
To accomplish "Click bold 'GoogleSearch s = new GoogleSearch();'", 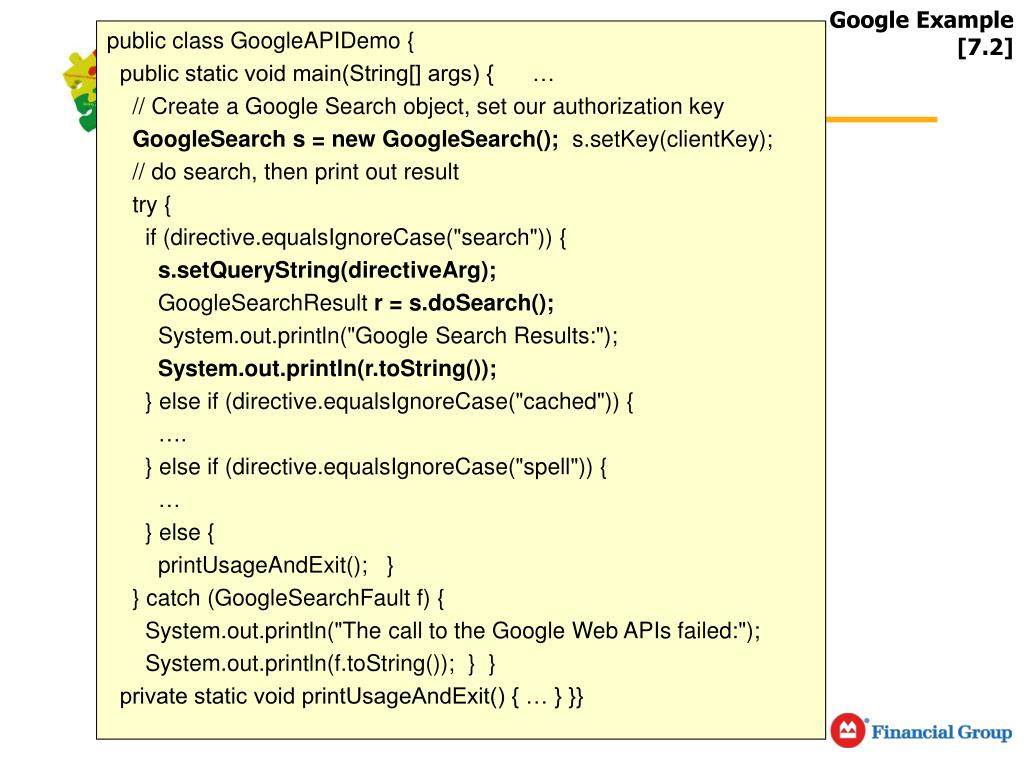I will point(345,139).
